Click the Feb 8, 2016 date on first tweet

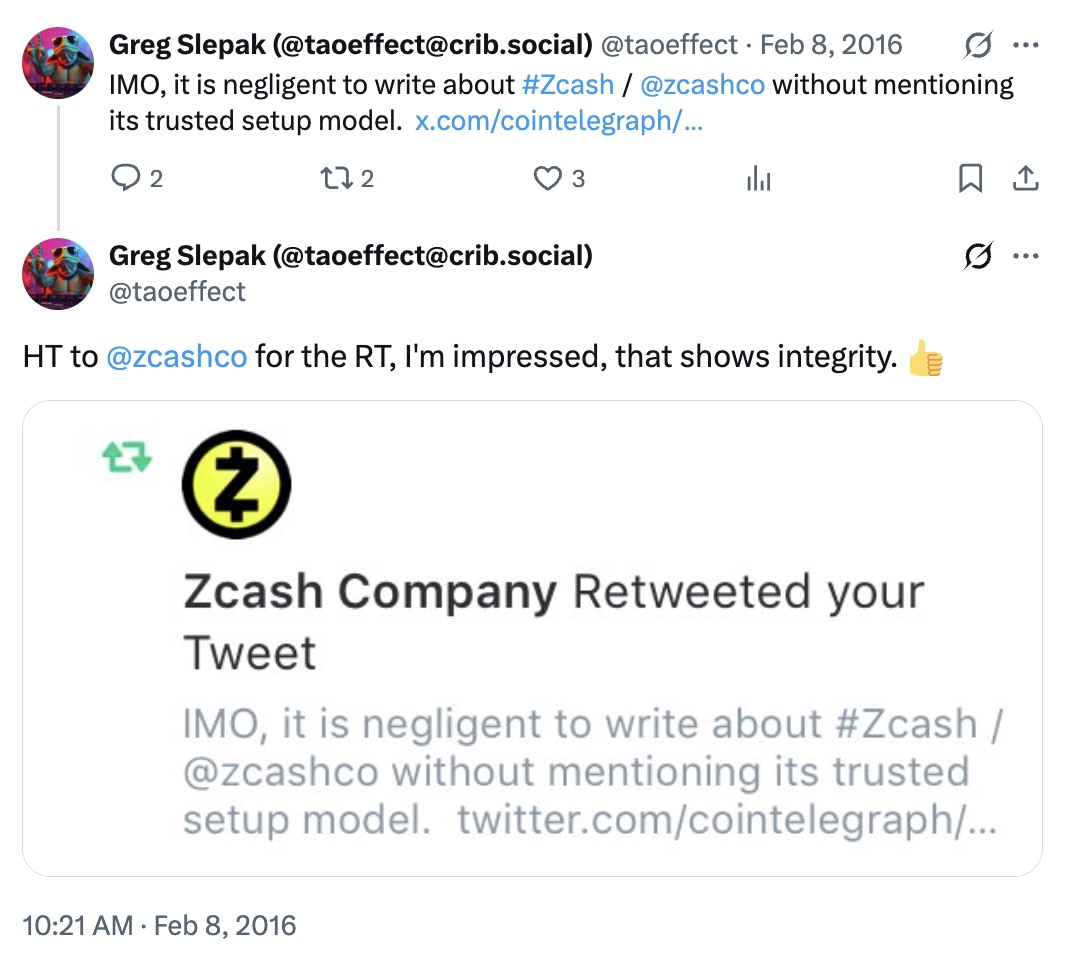click(830, 45)
